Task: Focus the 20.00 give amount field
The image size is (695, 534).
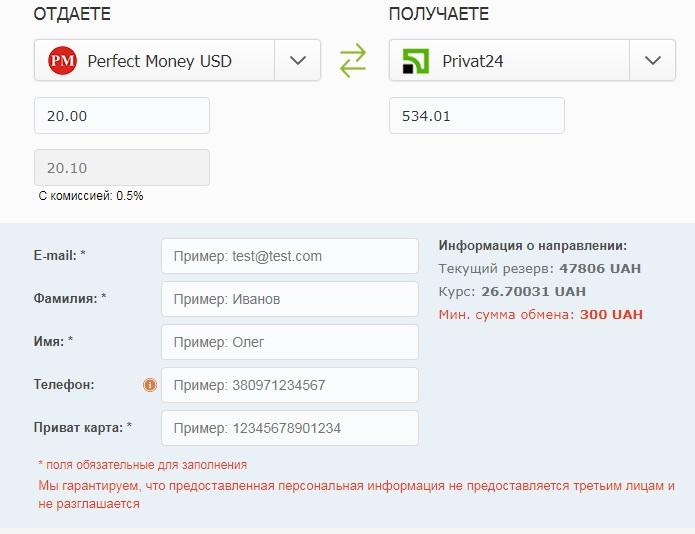Action: click(122, 116)
